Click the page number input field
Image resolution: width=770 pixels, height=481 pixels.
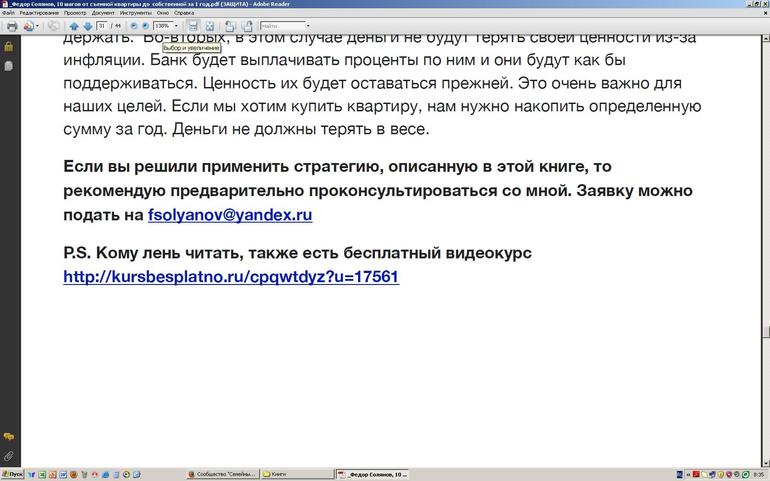point(102,26)
